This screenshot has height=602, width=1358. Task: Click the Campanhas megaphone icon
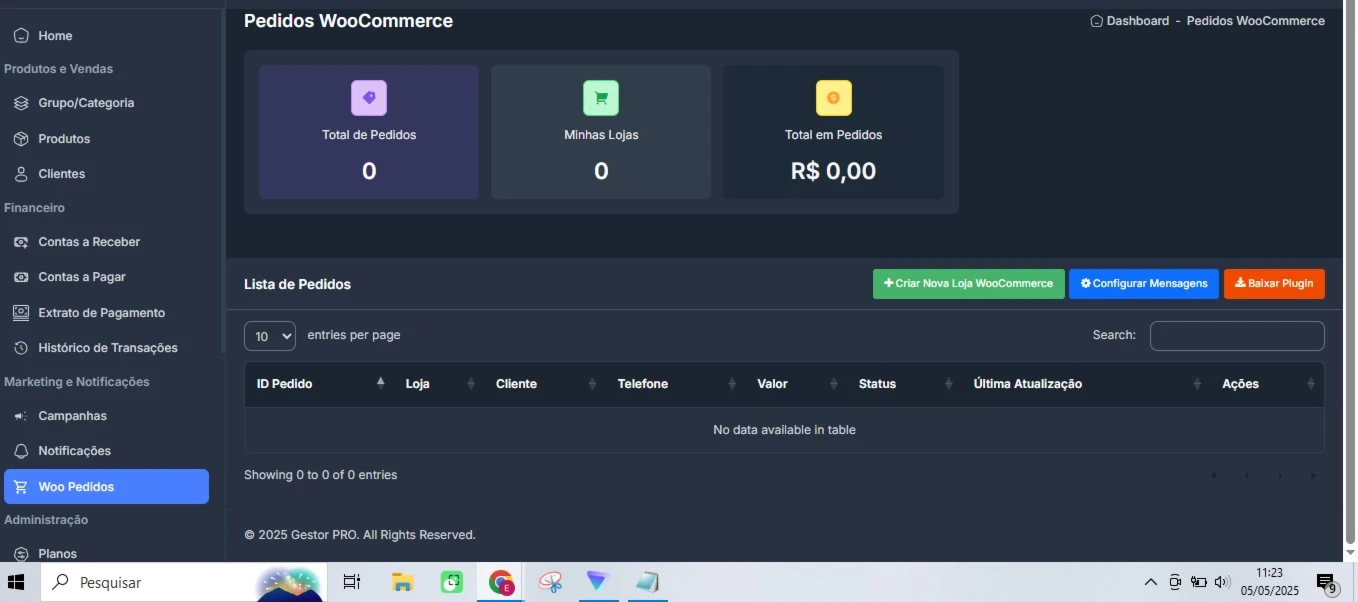[x=21, y=416]
